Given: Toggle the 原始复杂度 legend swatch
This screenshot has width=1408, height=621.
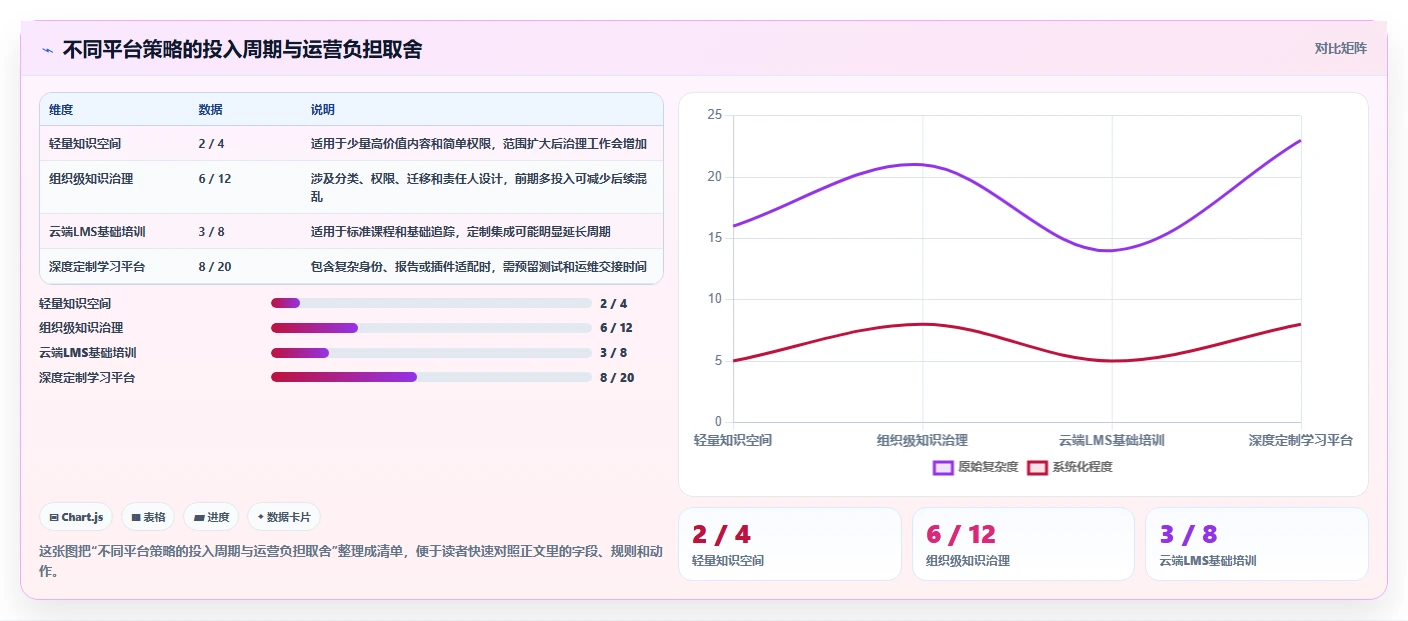Looking at the screenshot, I should coord(943,467).
